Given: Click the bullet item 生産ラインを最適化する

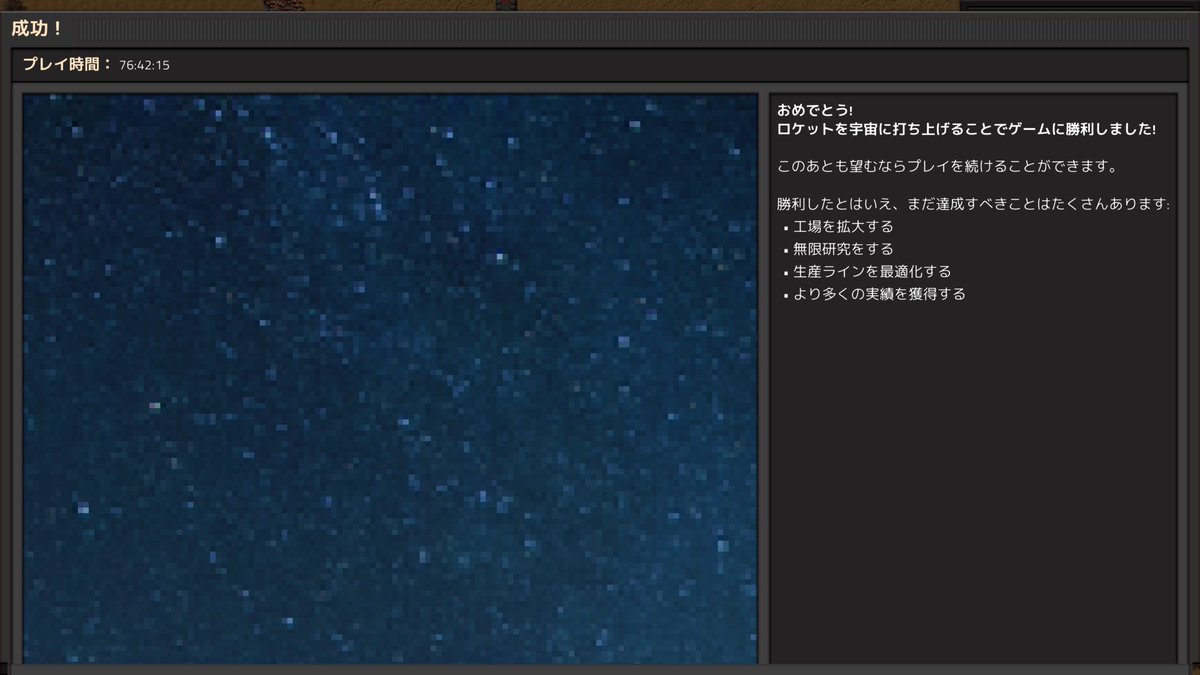Looking at the screenshot, I should point(872,272).
